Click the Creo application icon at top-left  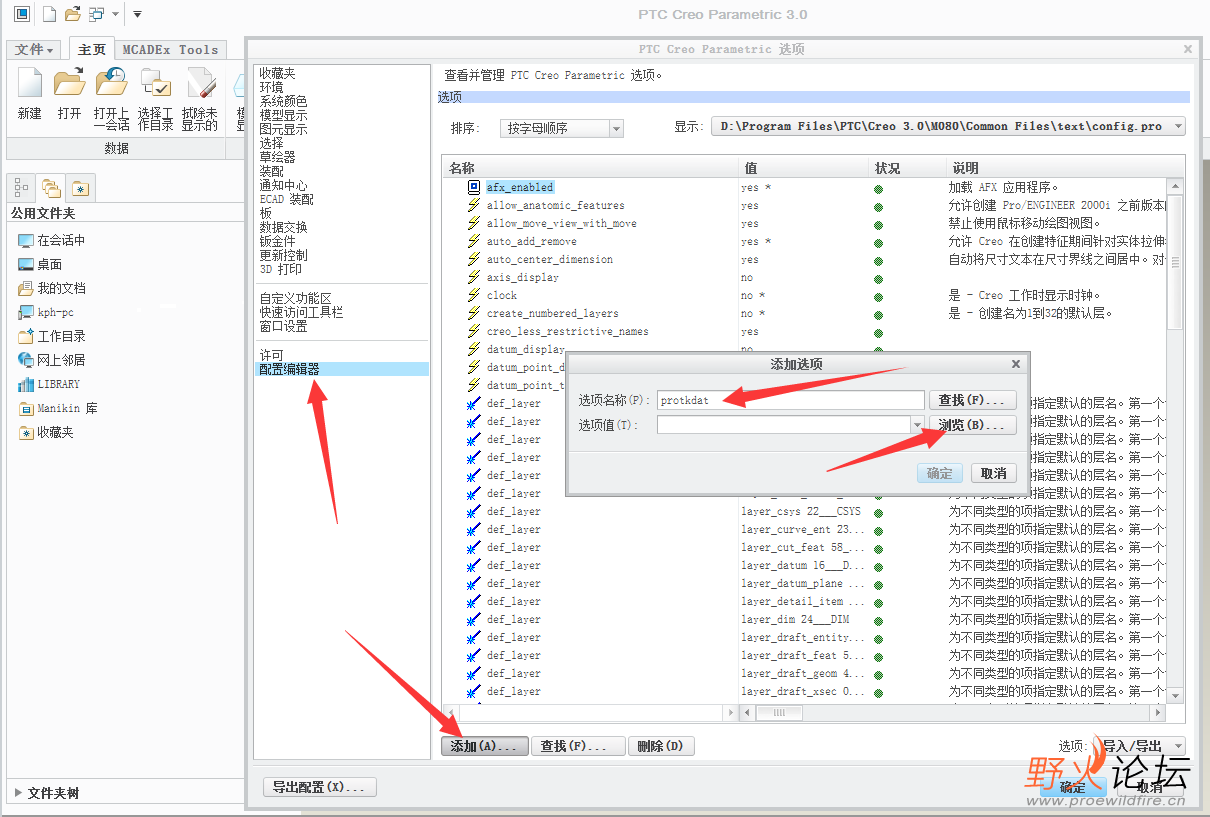click(21, 14)
